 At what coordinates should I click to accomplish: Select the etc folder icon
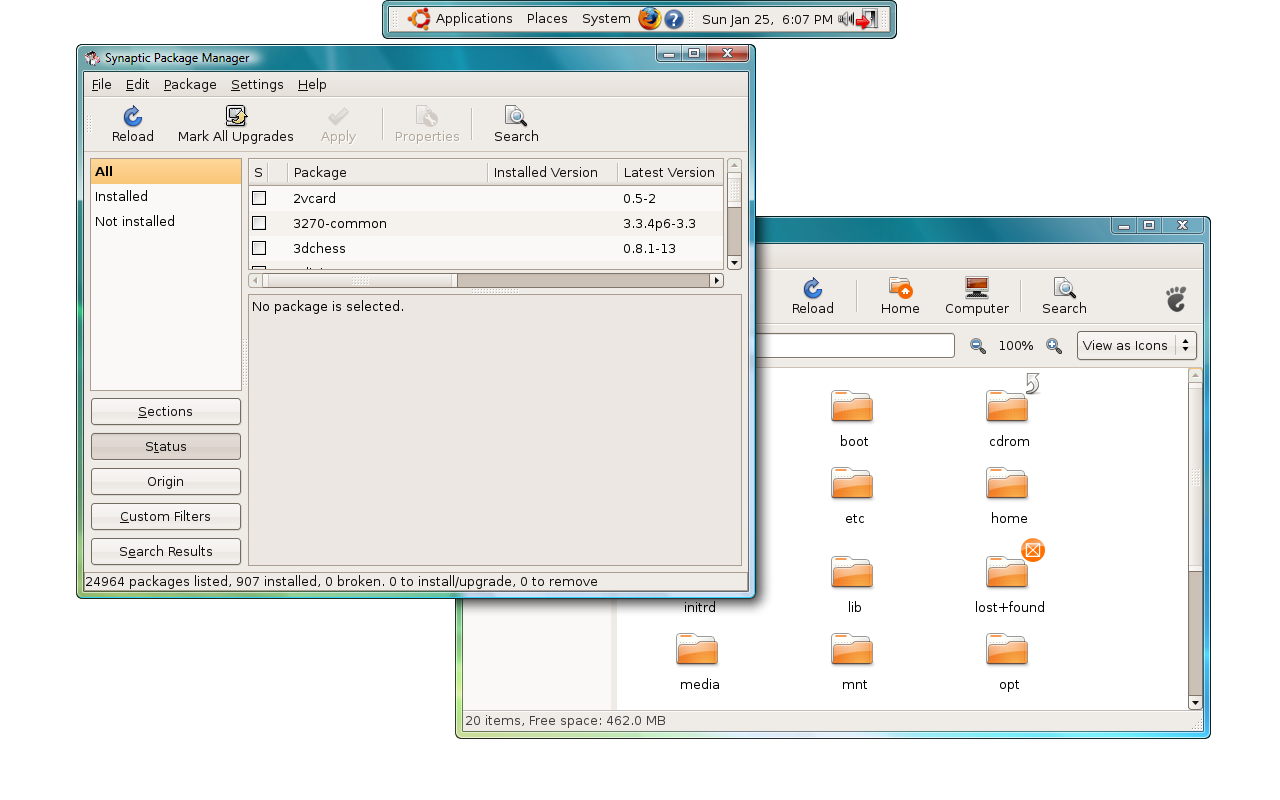pos(852,483)
